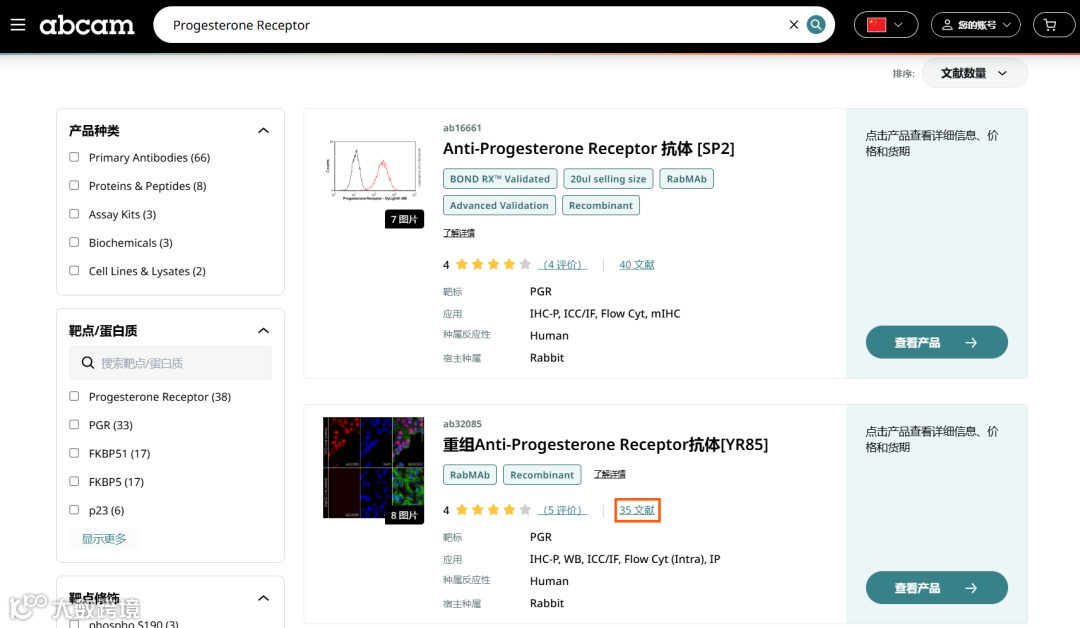Open the 40 文献 publications link
This screenshot has width=1080, height=628.
click(636, 264)
